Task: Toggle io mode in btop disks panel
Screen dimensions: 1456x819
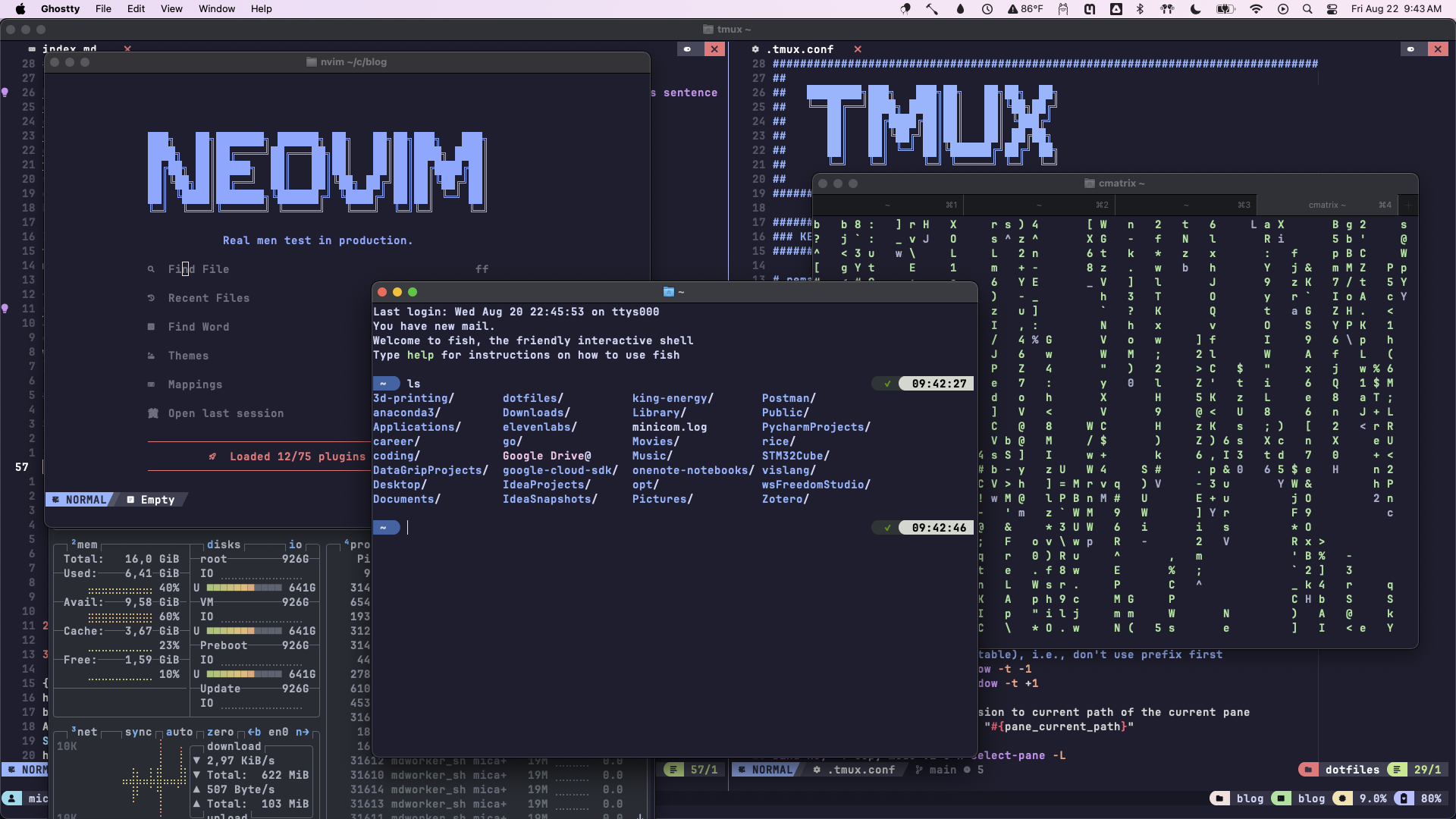Action: pyautogui.click(x=295, y=544)
